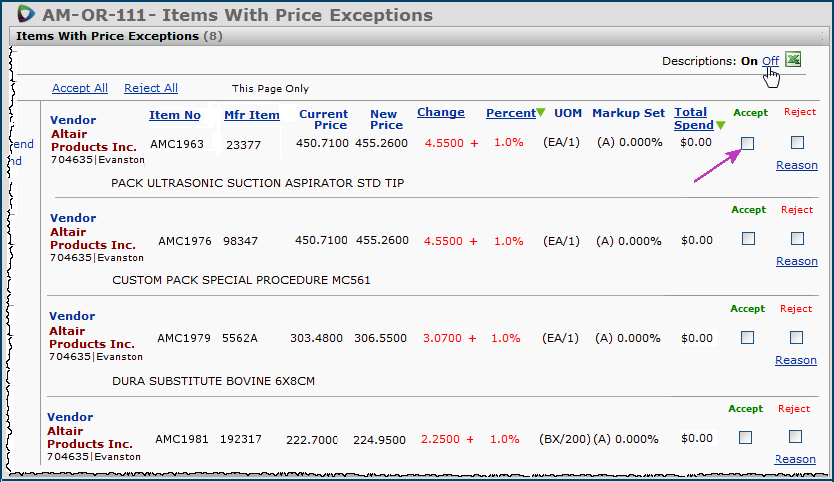
Task: Click green sort arrow beside Percent
Action: [541, 113]
